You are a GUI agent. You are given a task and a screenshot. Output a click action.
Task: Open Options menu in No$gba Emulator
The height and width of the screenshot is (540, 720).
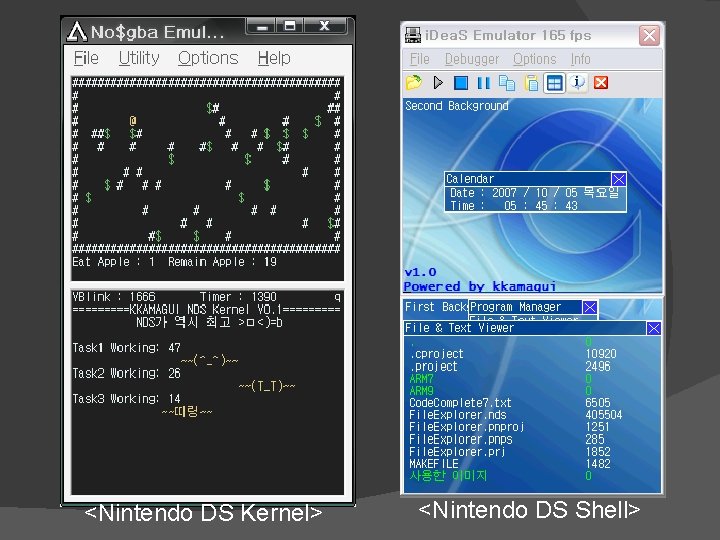click(208, 58)
